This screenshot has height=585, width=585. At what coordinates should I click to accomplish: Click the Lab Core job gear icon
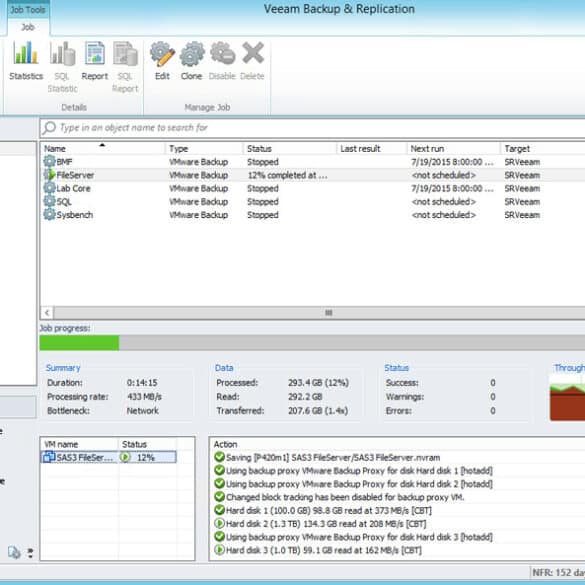49,188
